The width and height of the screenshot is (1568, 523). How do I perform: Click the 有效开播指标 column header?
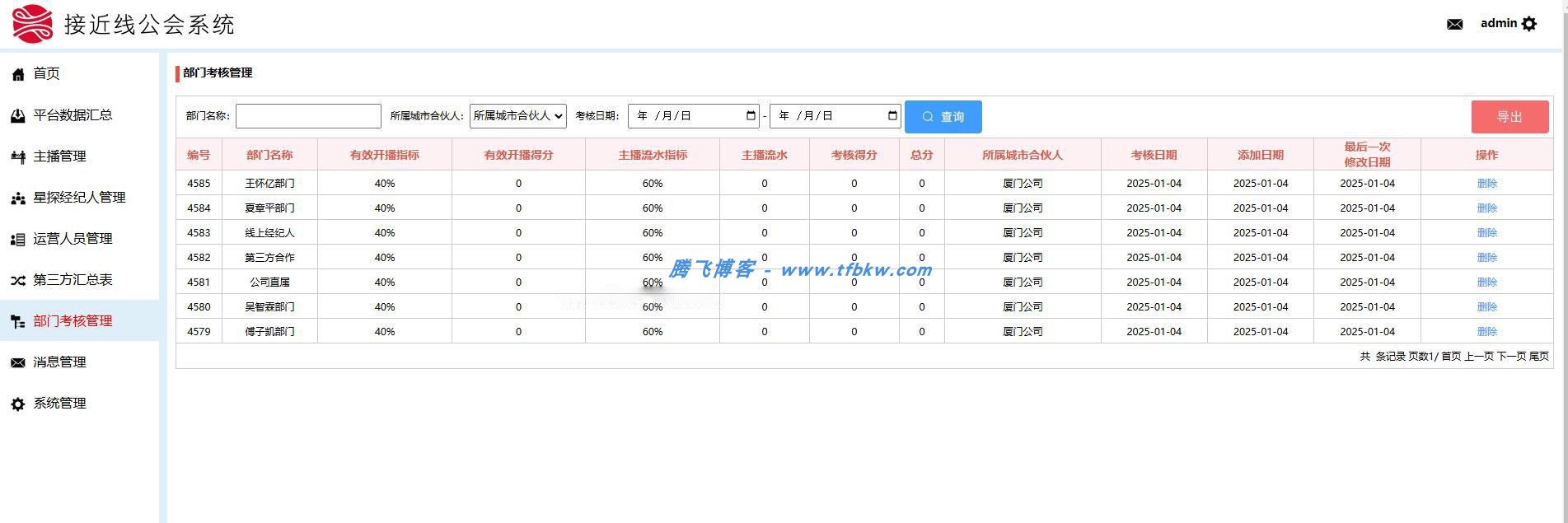coord(385,155)
